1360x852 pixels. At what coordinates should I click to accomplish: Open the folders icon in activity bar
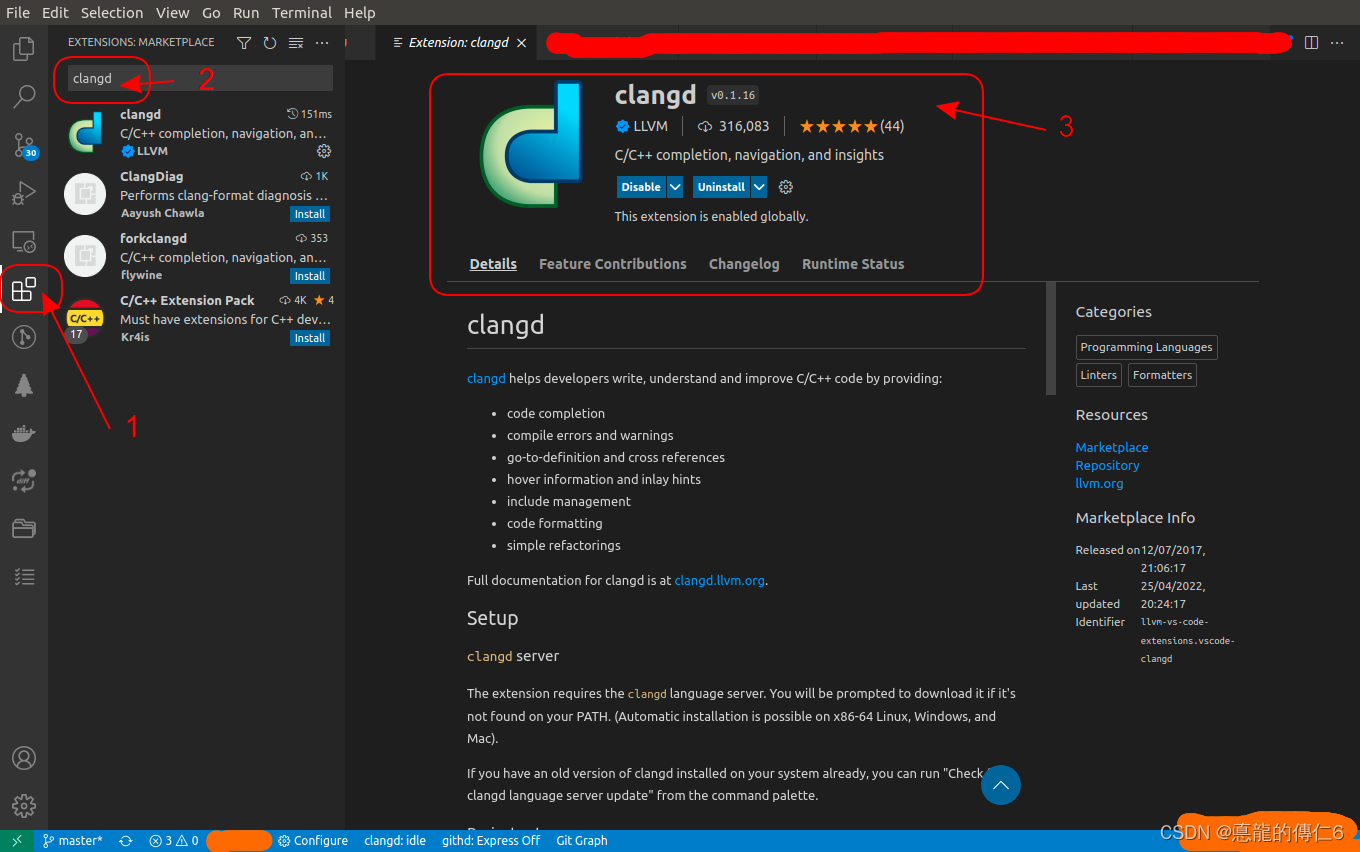(24, 529)
